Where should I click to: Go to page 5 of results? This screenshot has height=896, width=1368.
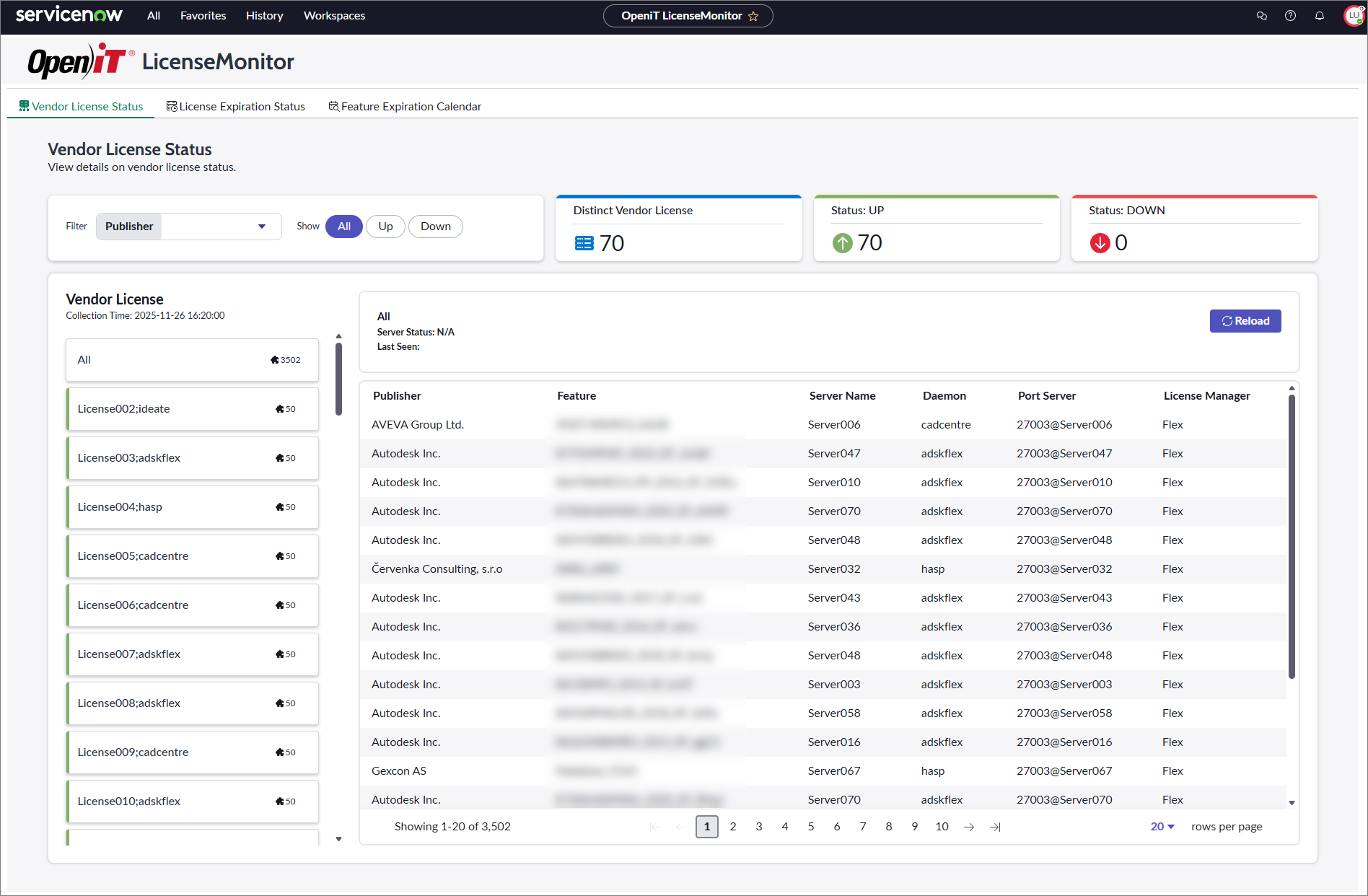[811, 827]
